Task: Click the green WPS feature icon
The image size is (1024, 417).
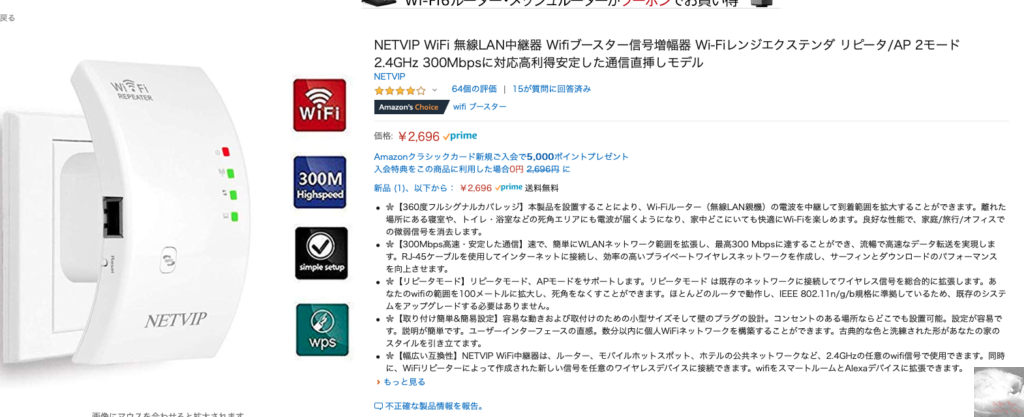Action: click(x=322, y=330)
